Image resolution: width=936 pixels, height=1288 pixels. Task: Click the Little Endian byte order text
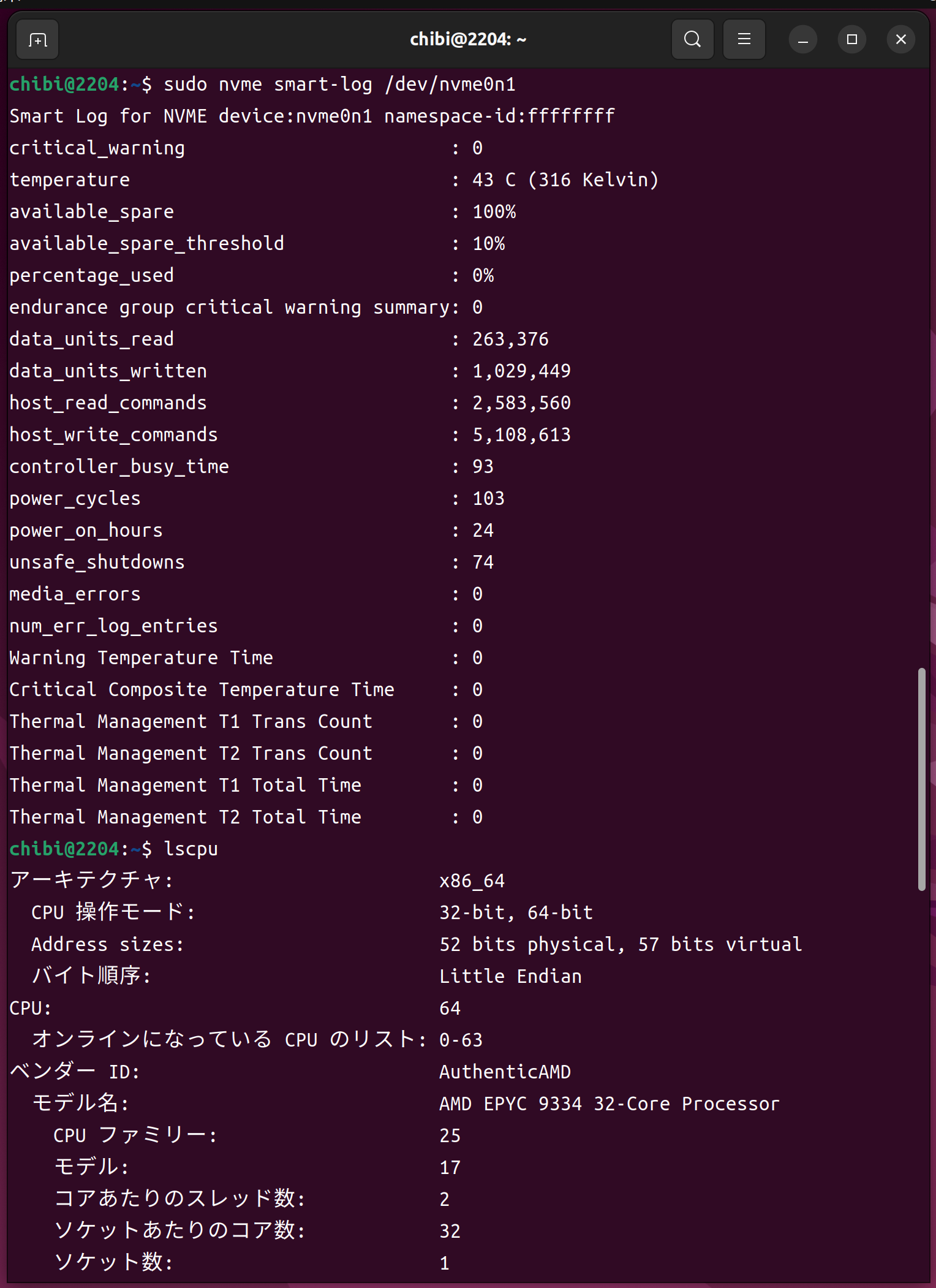[x=510, y=977]
